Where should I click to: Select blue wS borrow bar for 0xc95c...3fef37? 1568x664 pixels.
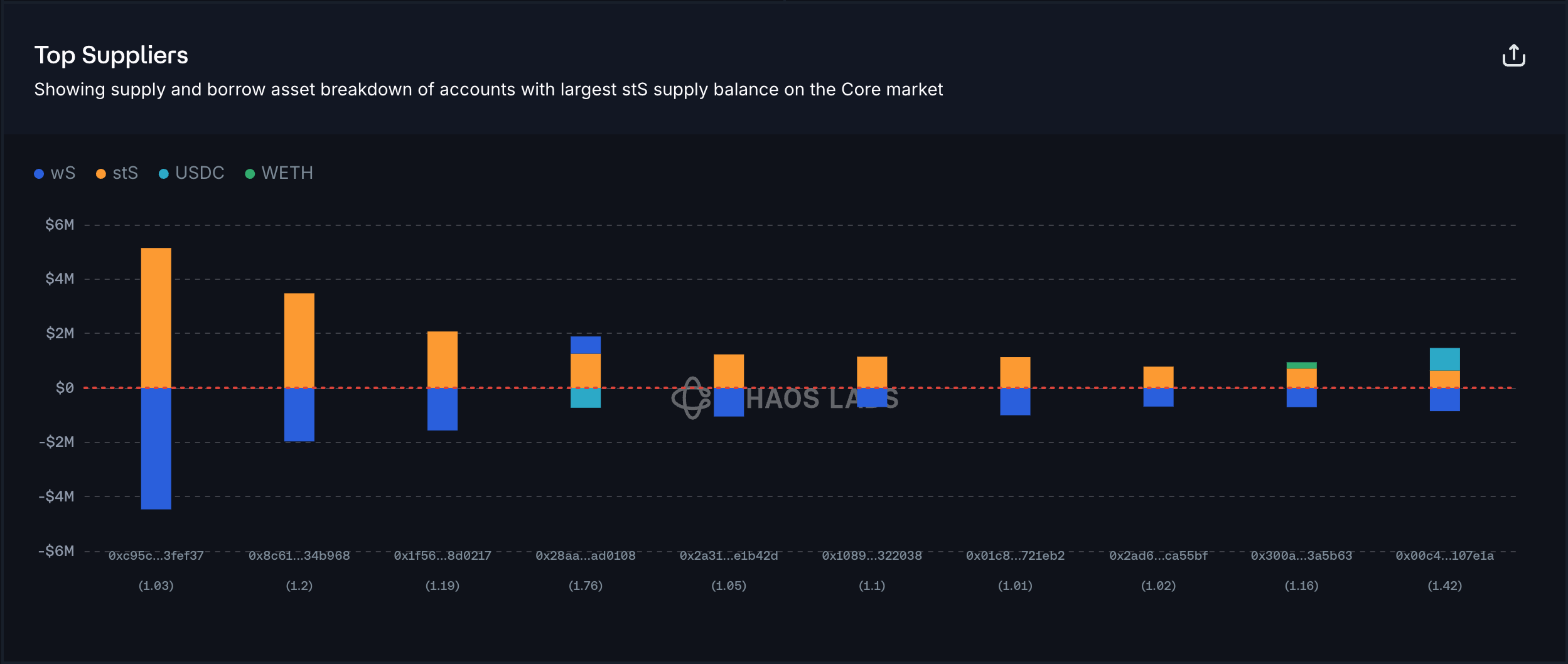click(x=156, y=448)
